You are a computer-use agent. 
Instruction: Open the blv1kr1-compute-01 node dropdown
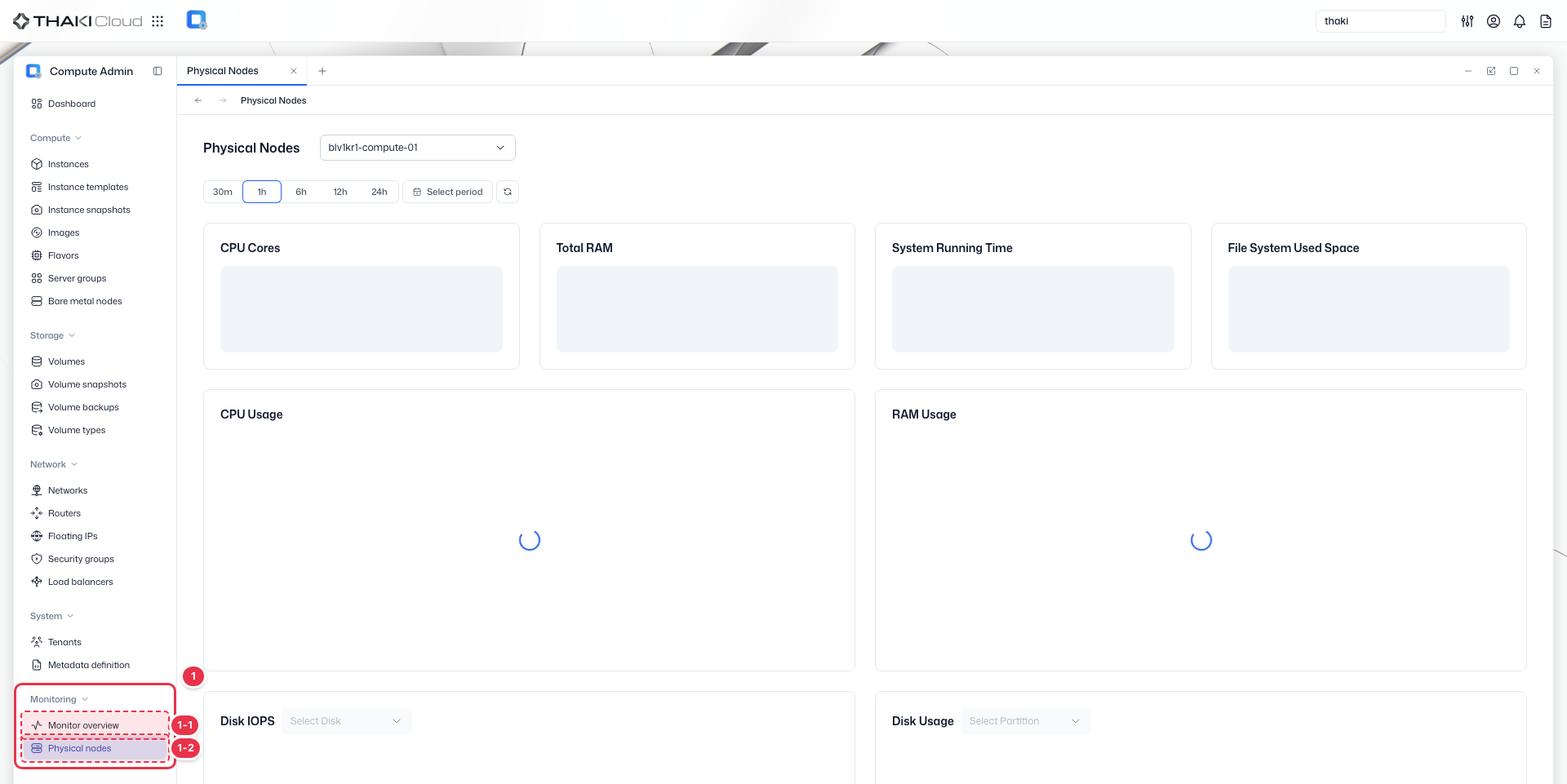click(x=417, y=148)
